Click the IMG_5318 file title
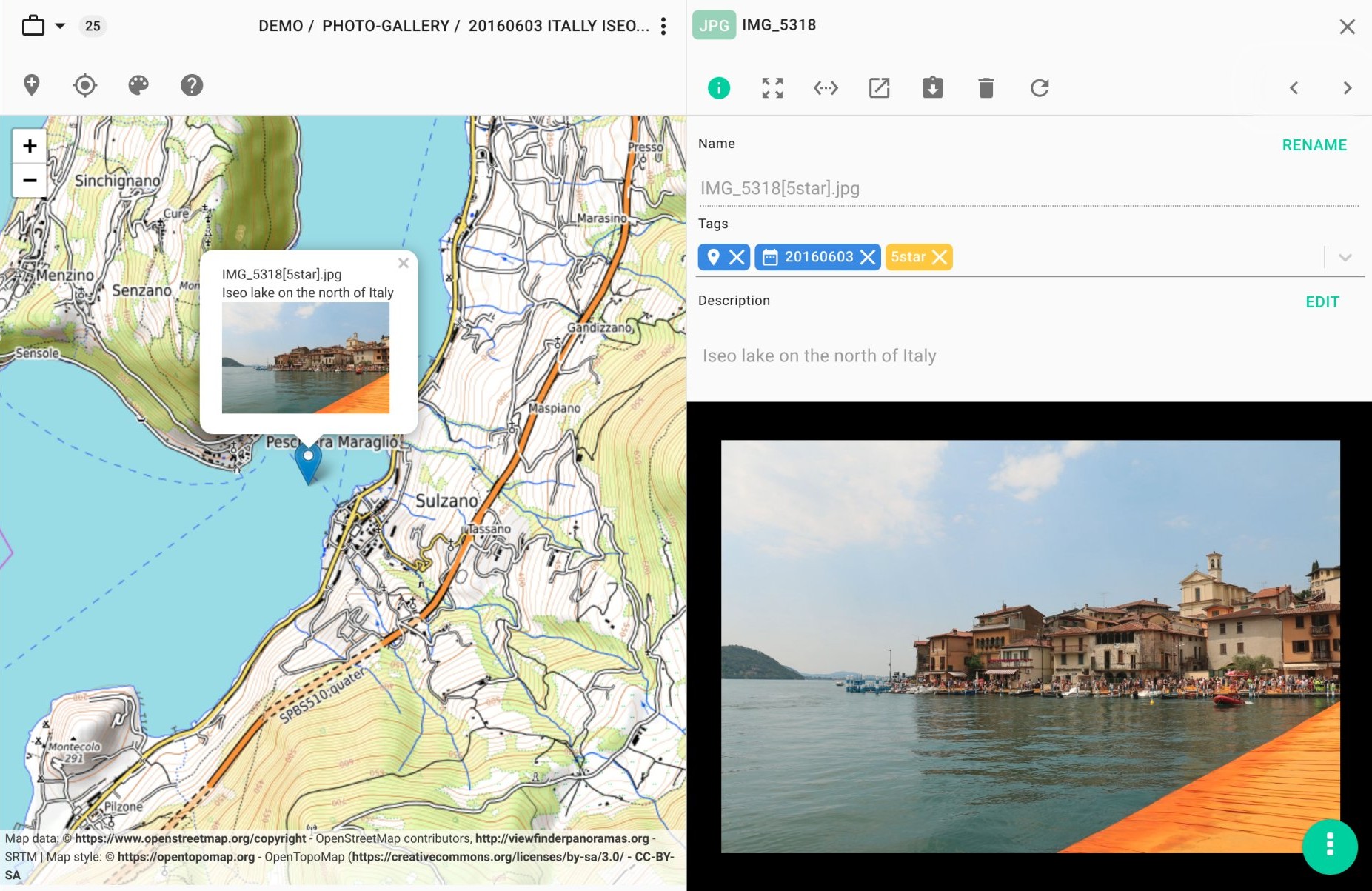Image resolution: width=1372 pixels, height=891 pixels. 779,25
